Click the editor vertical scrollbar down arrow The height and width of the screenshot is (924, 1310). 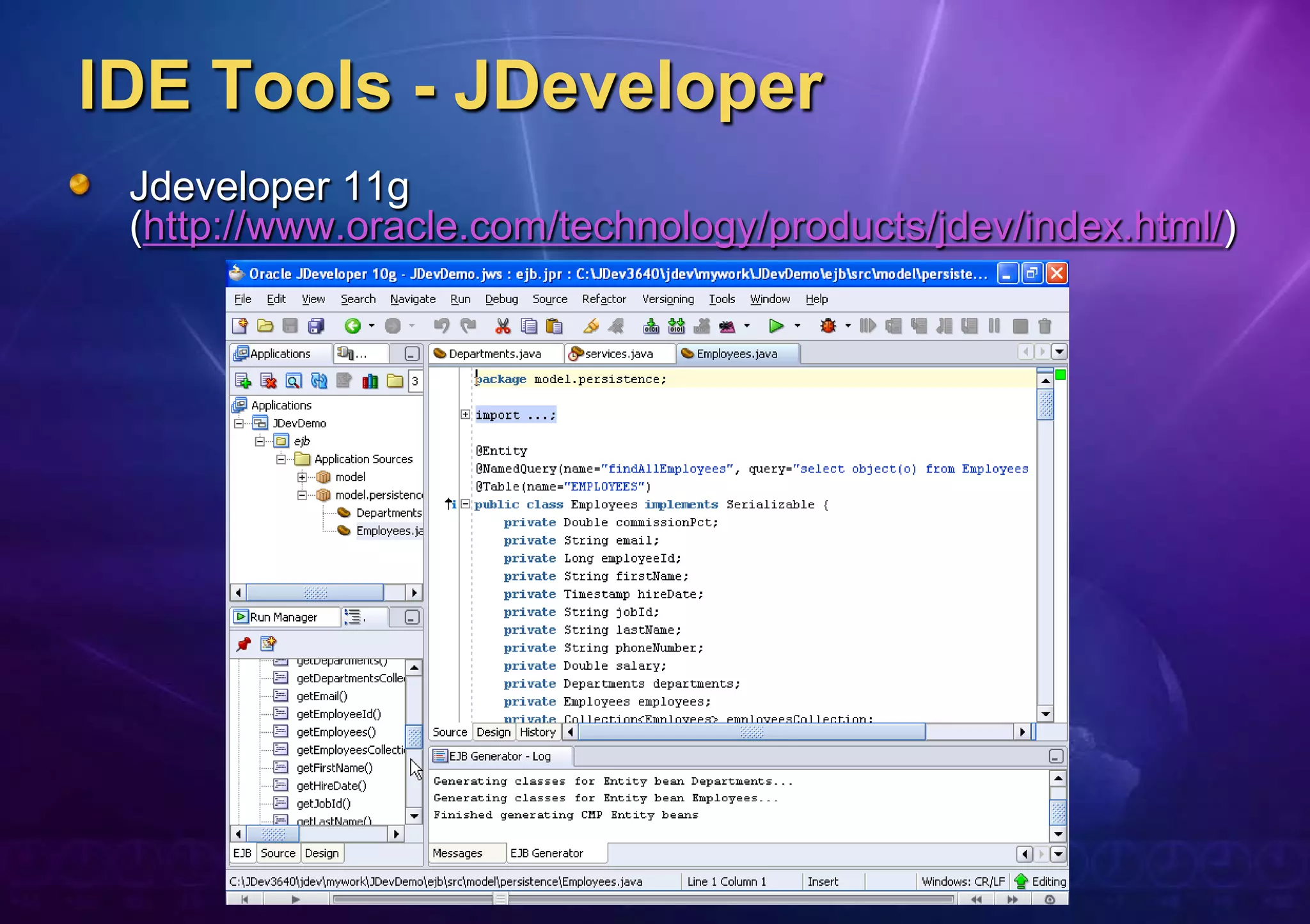[x=1046, y=714]
